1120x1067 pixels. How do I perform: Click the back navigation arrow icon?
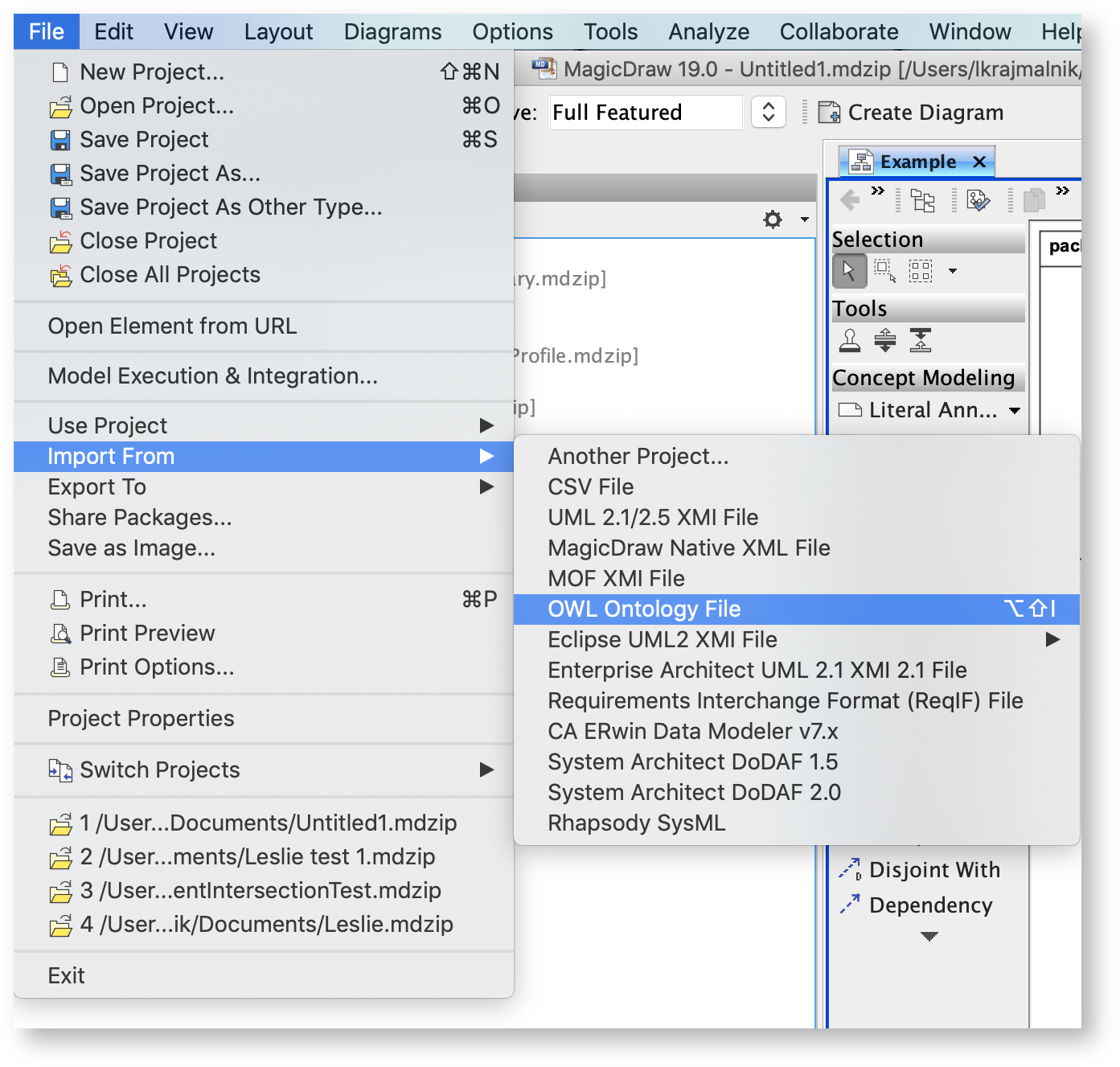tap(850, 200)
